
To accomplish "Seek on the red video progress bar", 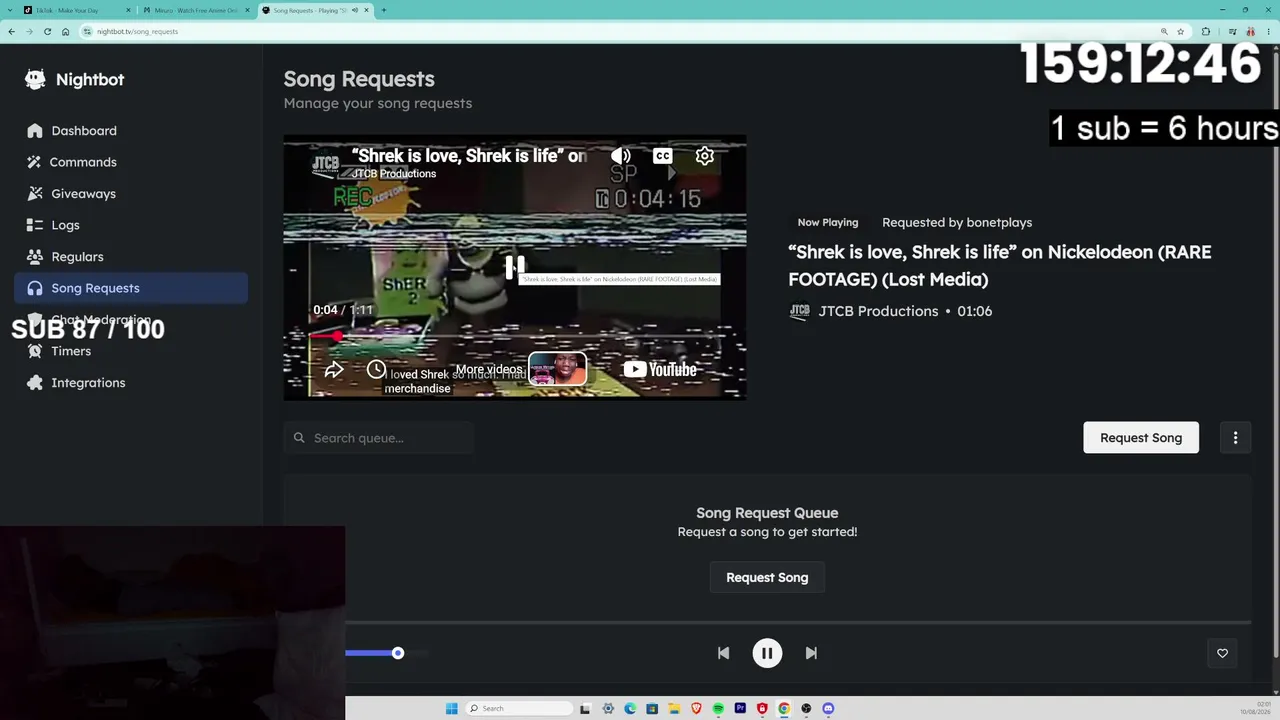I will click(515, 336).
